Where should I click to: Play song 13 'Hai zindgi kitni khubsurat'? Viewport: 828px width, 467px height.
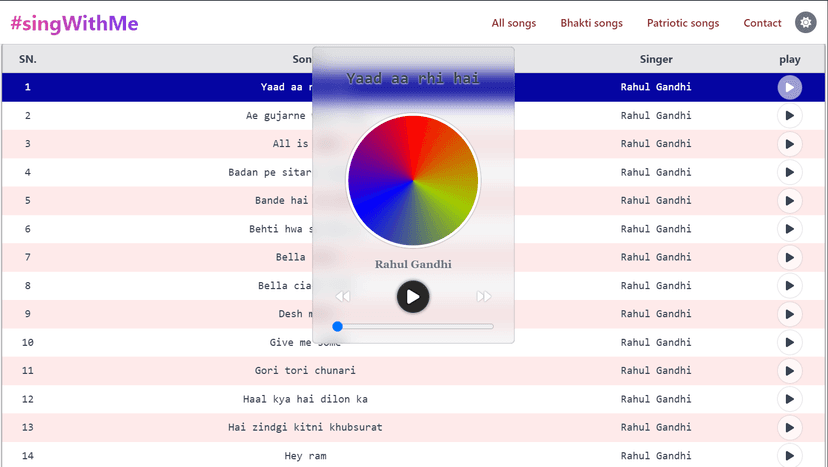coord(789,427)
